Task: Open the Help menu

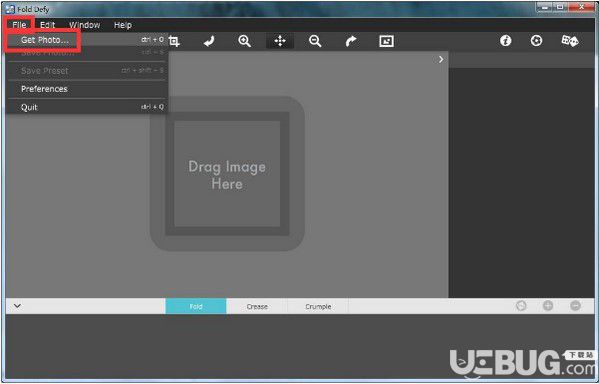Action: (x=123, y=25)
